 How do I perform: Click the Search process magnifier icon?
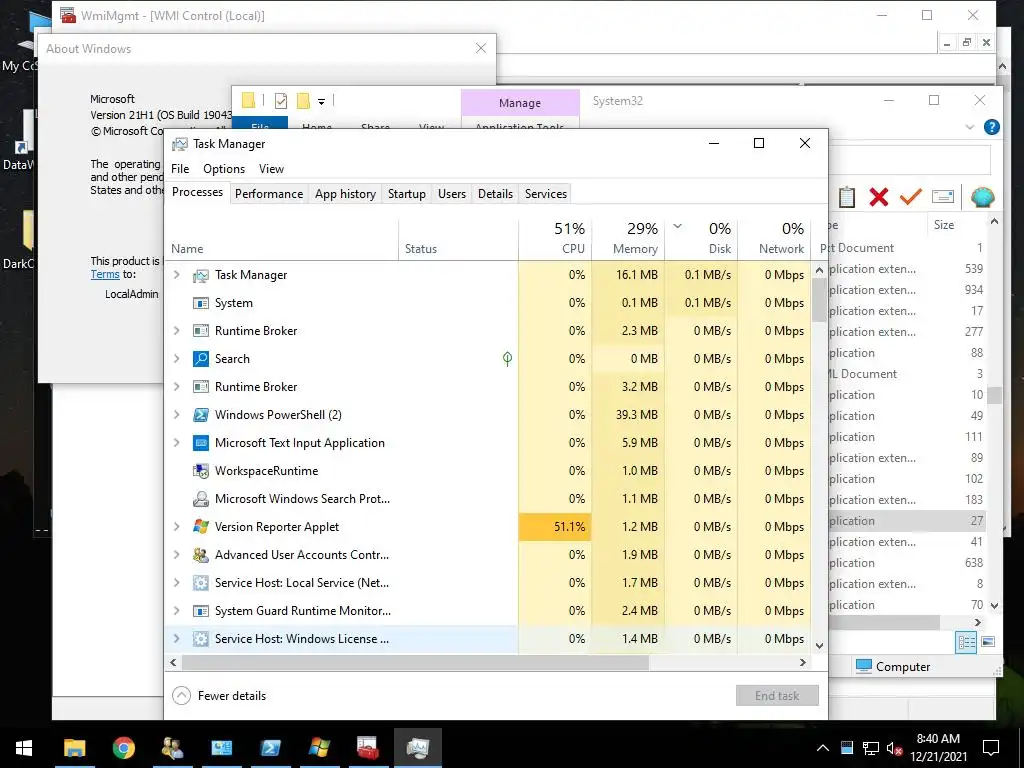(200, 359)
